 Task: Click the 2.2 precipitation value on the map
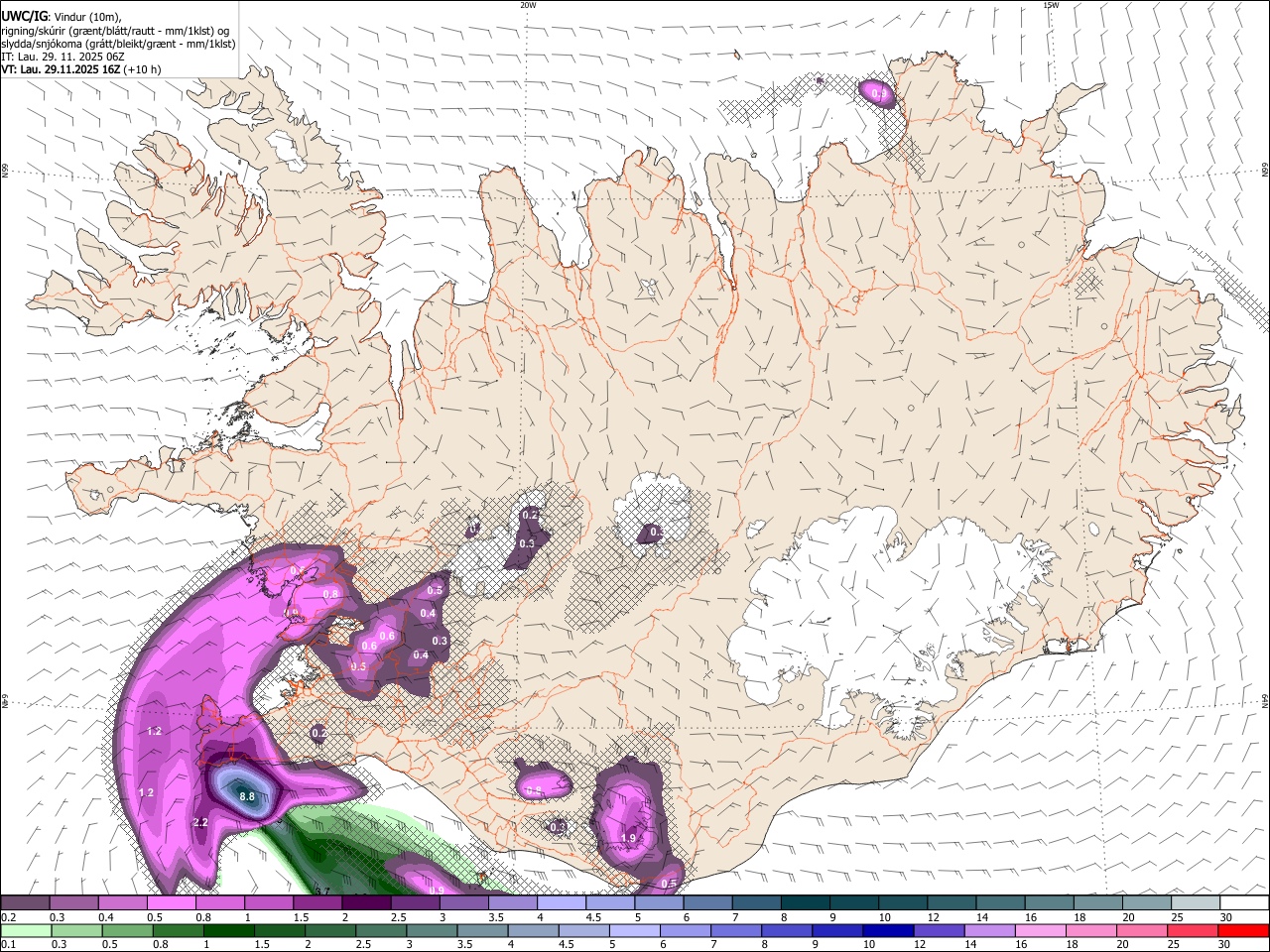tap(200, 823)
